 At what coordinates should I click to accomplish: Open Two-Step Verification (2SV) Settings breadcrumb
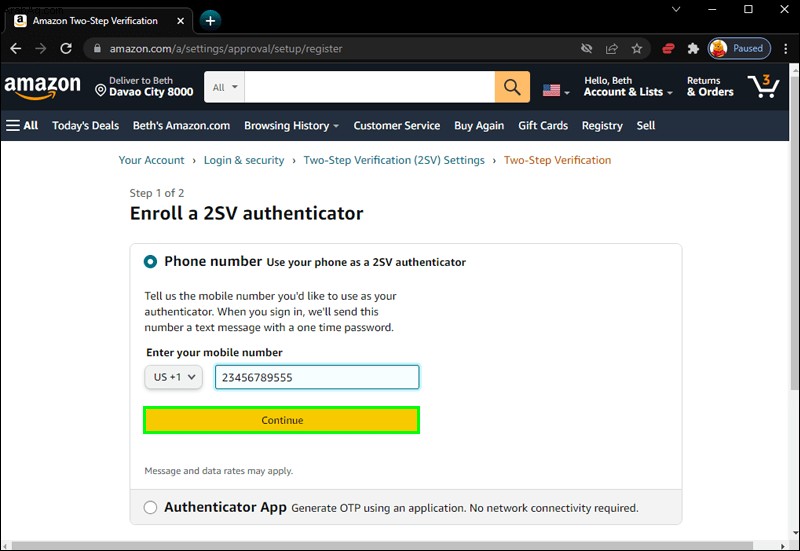pos(394,160)
